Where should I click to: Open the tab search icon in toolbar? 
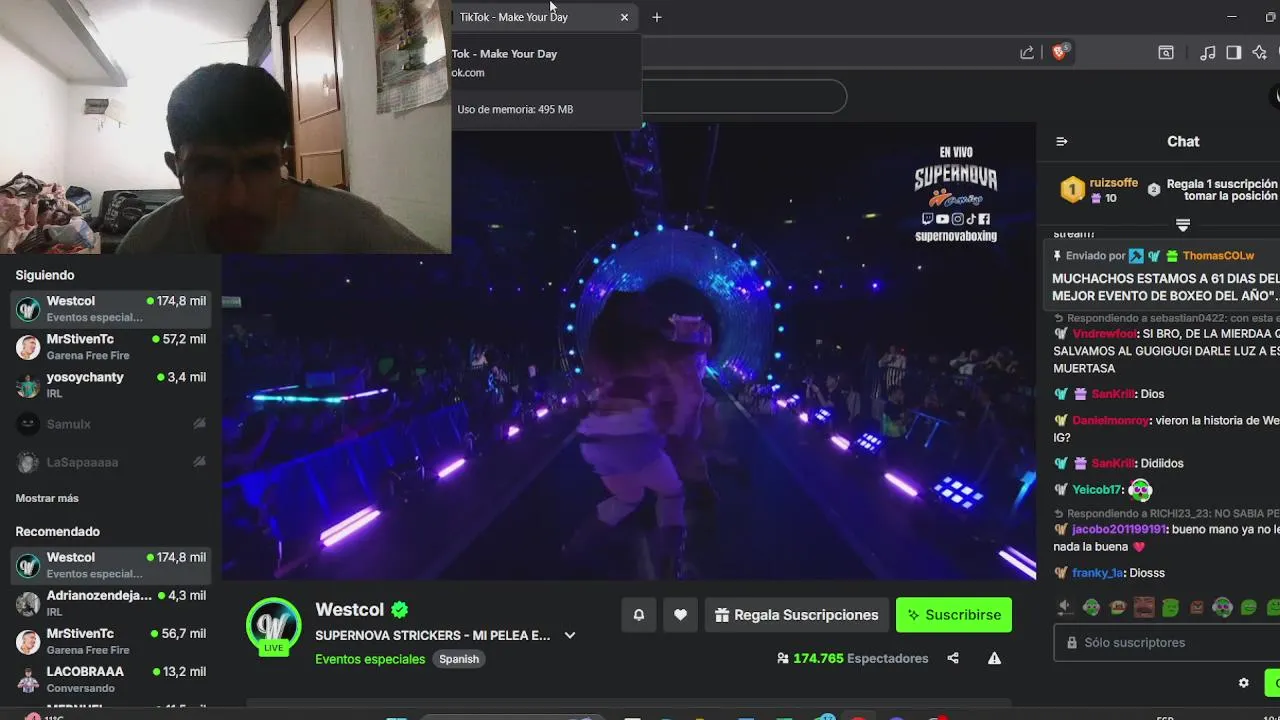tap(1166, 53)
